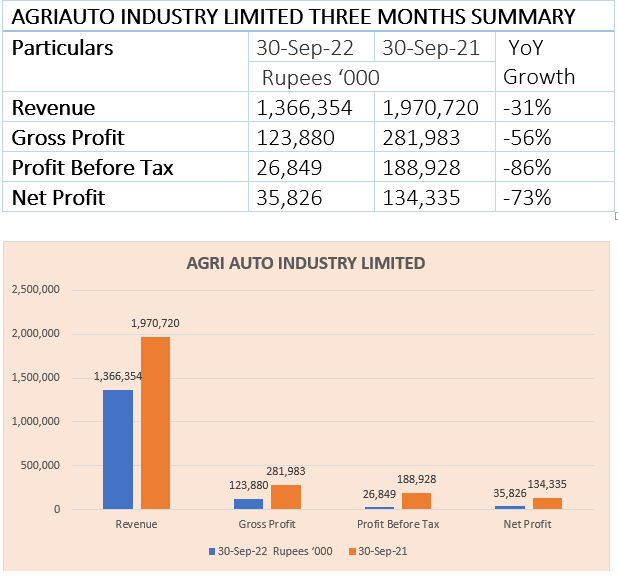Viewport: 618px width, 579px height.
Task: Click the 1,000,000 y-axis label
Action: pyautogui.click(x=35, y=421)
